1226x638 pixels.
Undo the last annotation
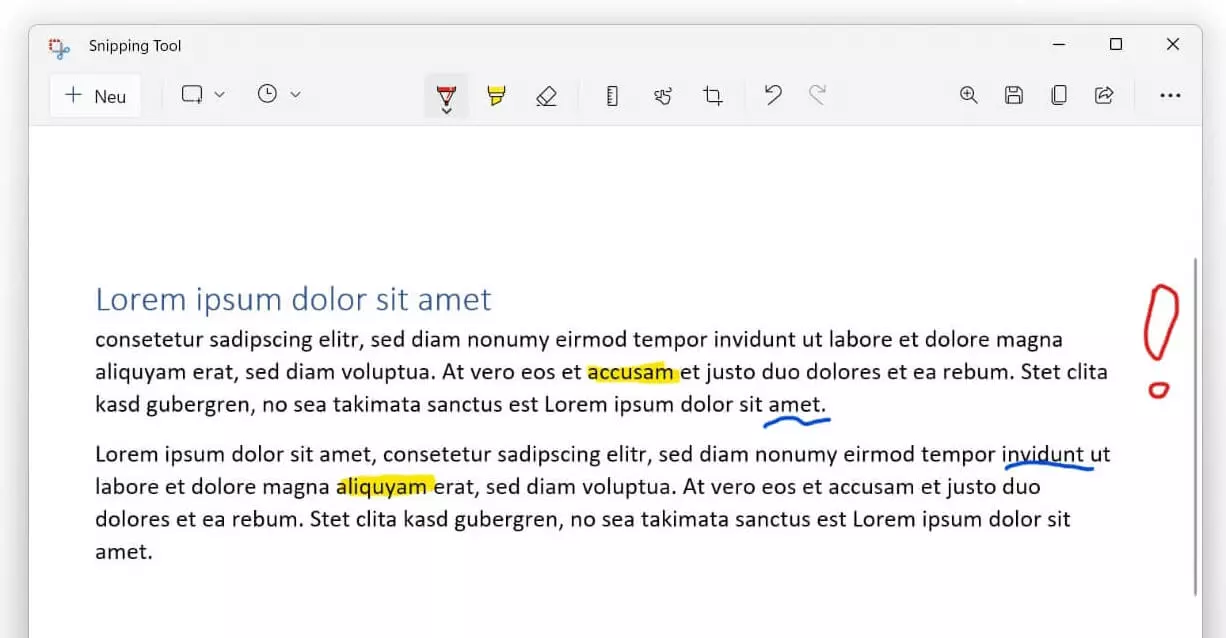tap(772, 95)
